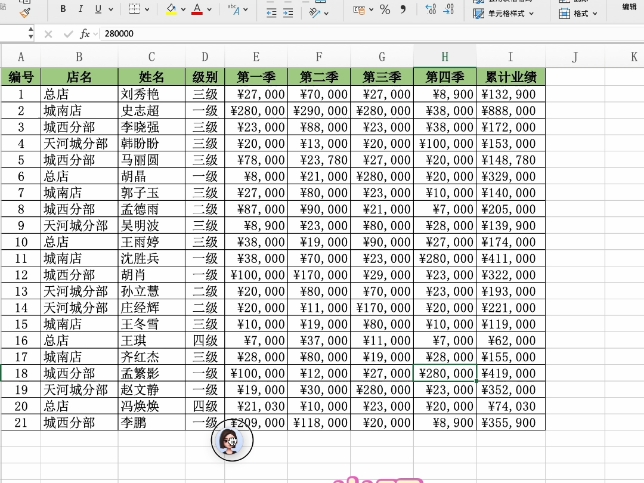Select the 级别 header cell
The width and height of the screenshot is (644, 483).
click(x=205, y=77)
